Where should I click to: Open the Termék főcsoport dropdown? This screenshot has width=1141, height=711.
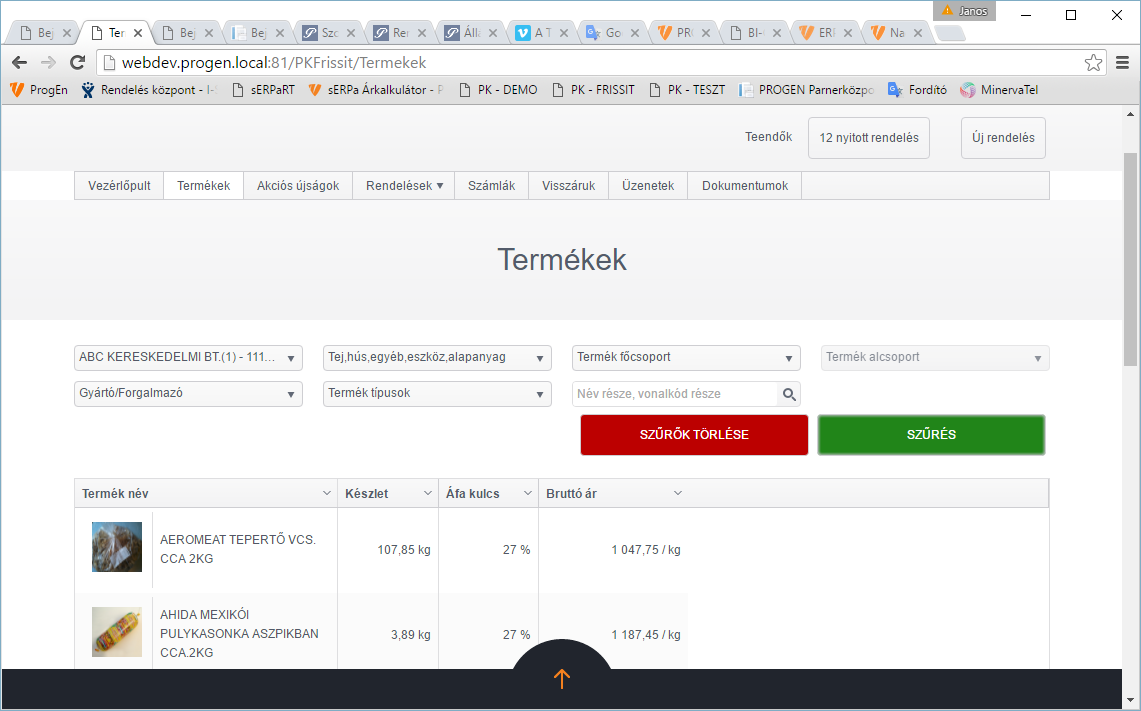686,357
